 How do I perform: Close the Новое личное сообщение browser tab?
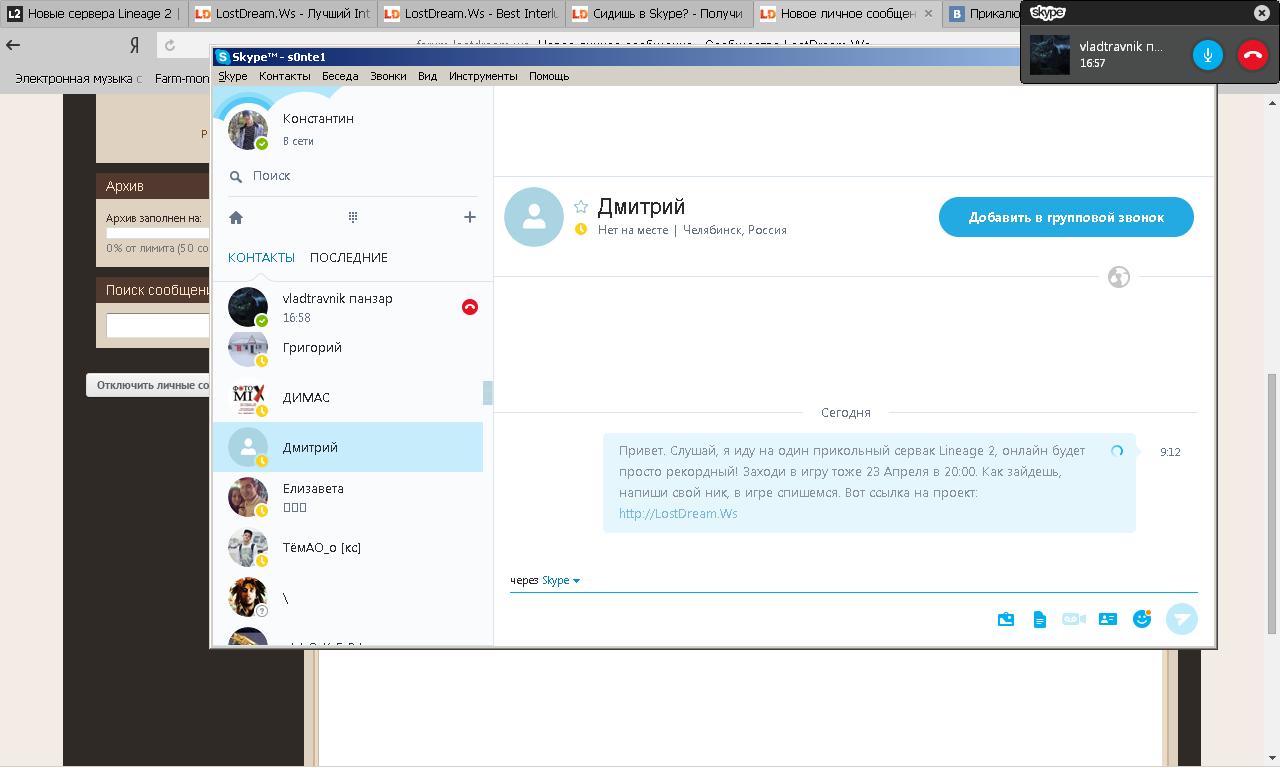[x=928, y=14]
